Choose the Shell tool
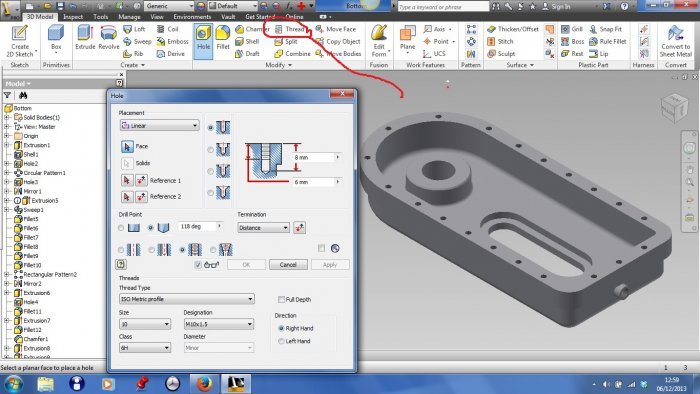The width and height of the screenshot is (700, 394). pos(247,41)
